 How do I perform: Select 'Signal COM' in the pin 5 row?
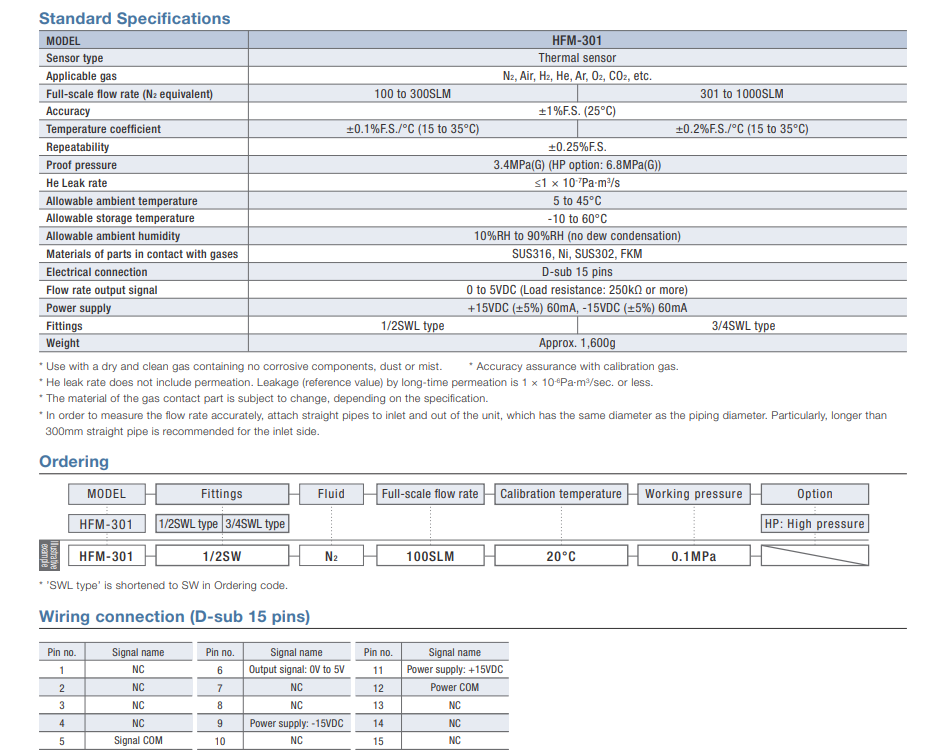coord(138,741)
